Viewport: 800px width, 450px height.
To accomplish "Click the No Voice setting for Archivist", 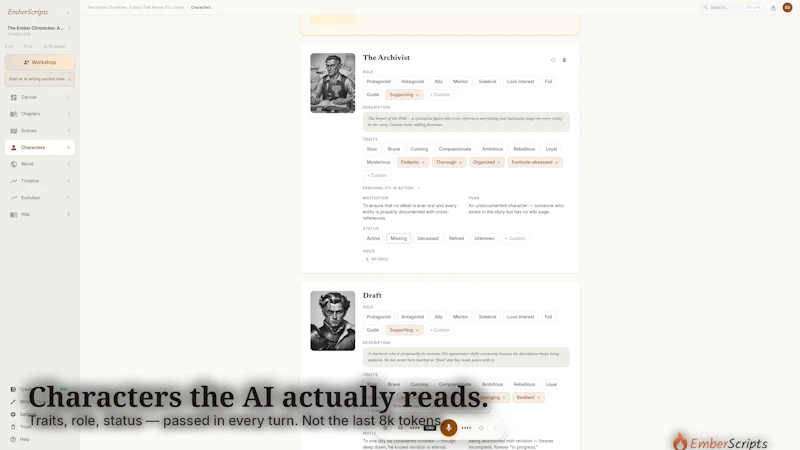I will click(377, 259).
